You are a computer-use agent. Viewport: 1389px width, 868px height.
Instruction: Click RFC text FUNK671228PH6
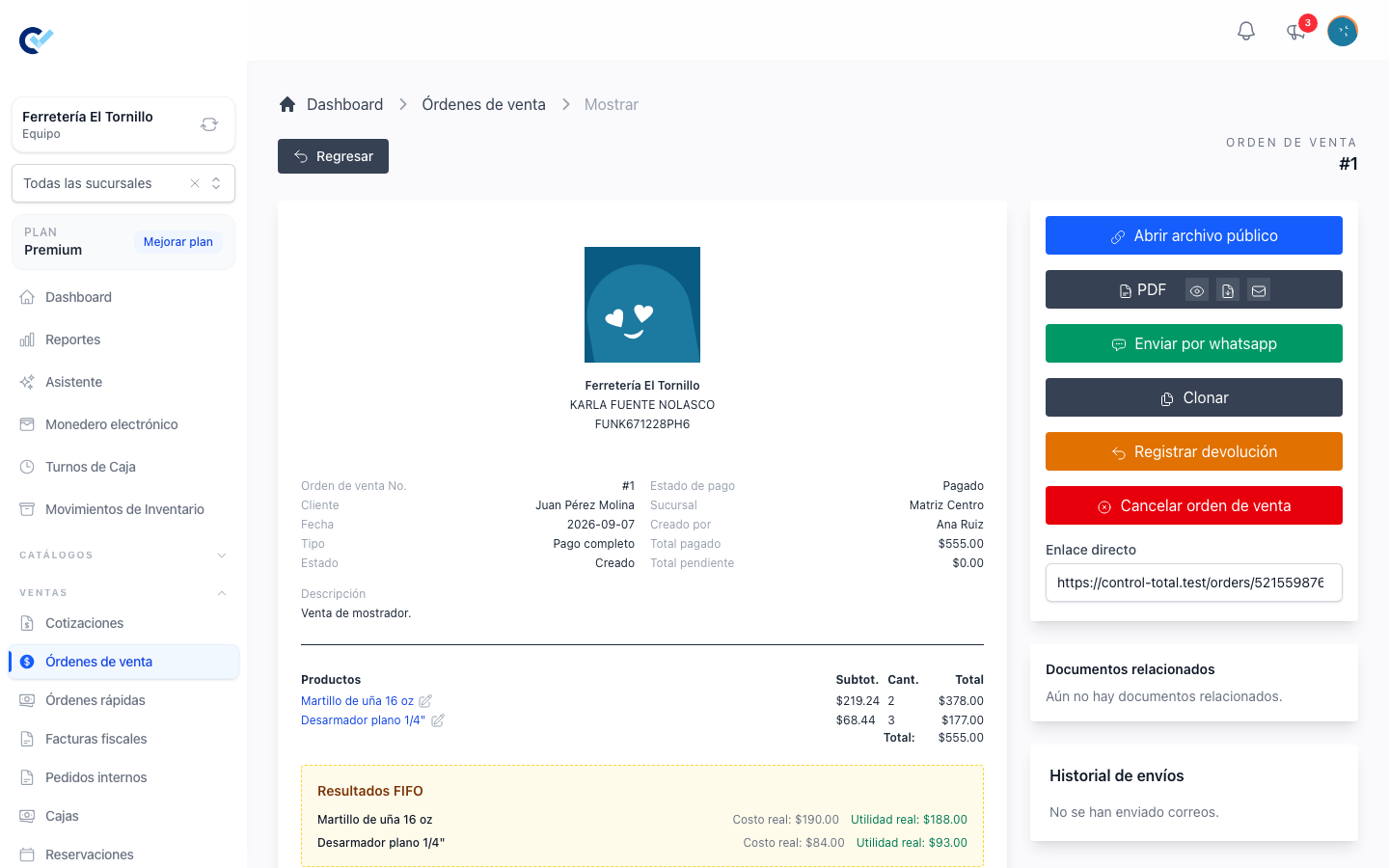pos(642,424)
